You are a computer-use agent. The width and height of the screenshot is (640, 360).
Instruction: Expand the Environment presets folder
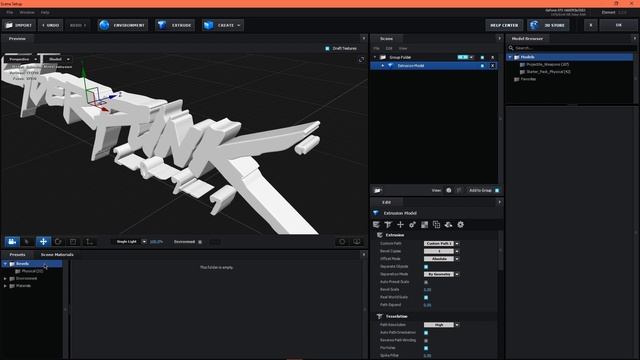pos(5,279)
